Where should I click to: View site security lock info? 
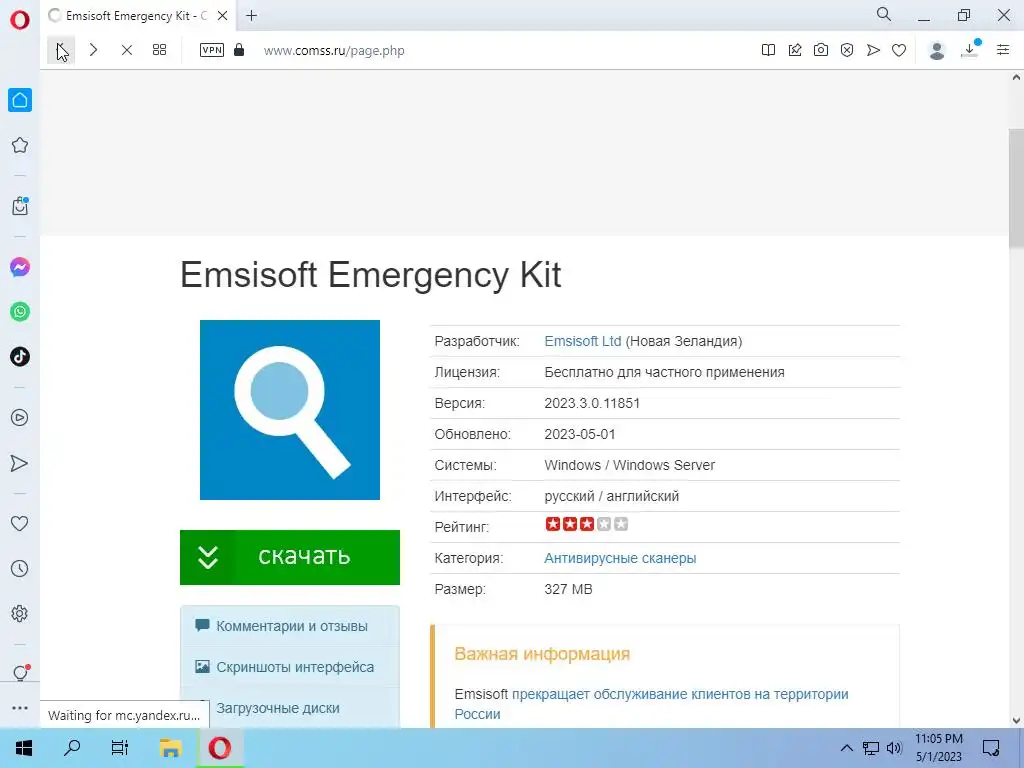click(x=239, y=50)
